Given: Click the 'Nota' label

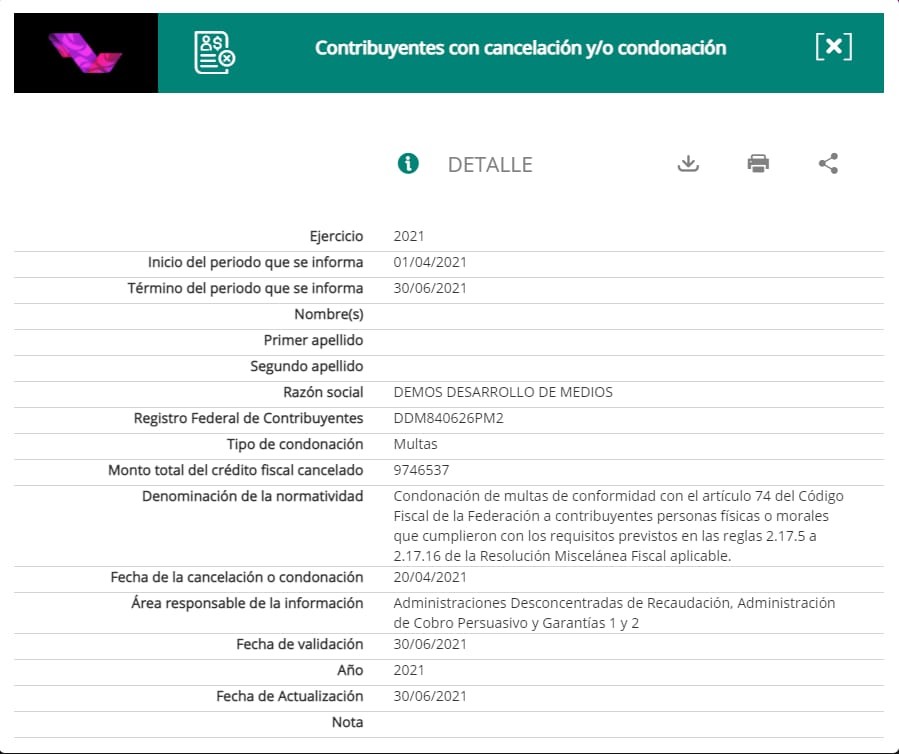Looking at the screenshot, I should coord(347,722).
